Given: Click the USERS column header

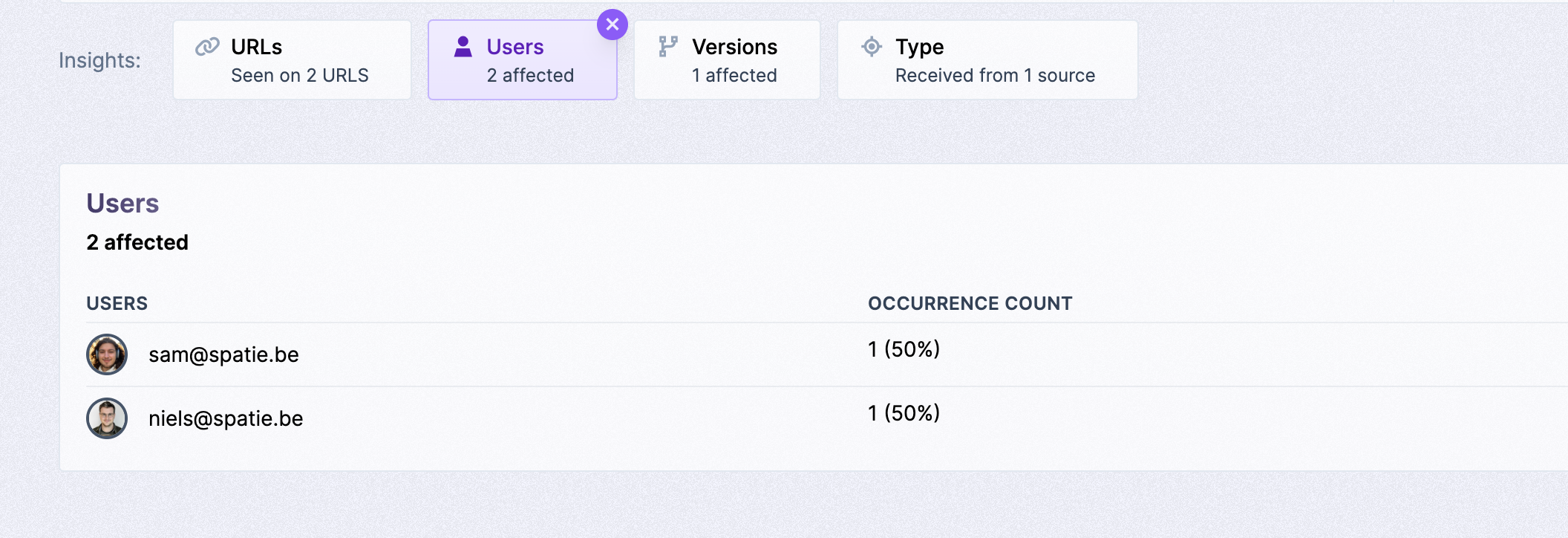Looking at the screenshot, I should 117,303.
